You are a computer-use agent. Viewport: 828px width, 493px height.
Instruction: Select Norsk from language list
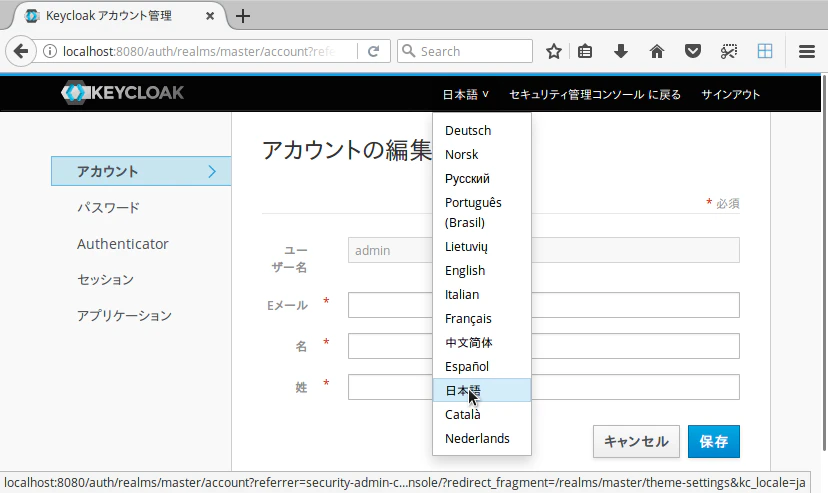pyautogui.click(x=482, y=155)
